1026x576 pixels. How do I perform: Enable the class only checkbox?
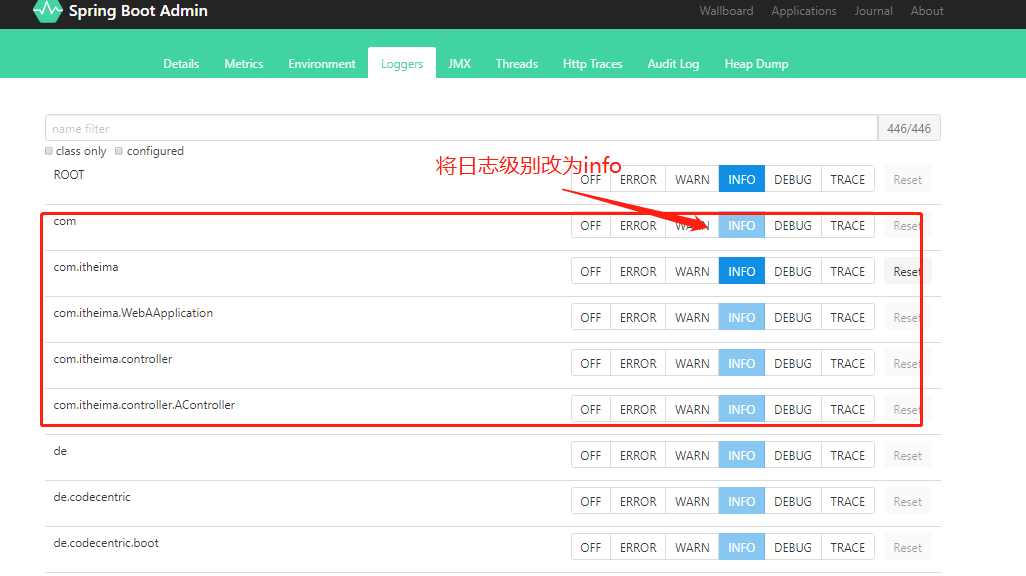pyautogui.click(x=48, y=151)
